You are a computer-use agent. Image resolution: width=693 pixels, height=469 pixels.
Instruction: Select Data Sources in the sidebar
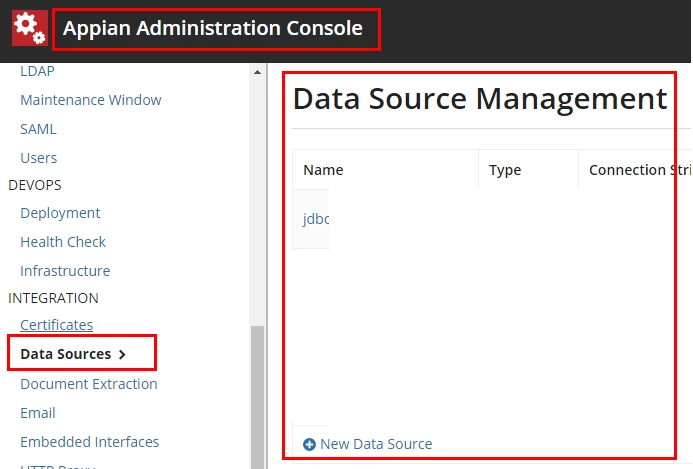tap(66, 354)
